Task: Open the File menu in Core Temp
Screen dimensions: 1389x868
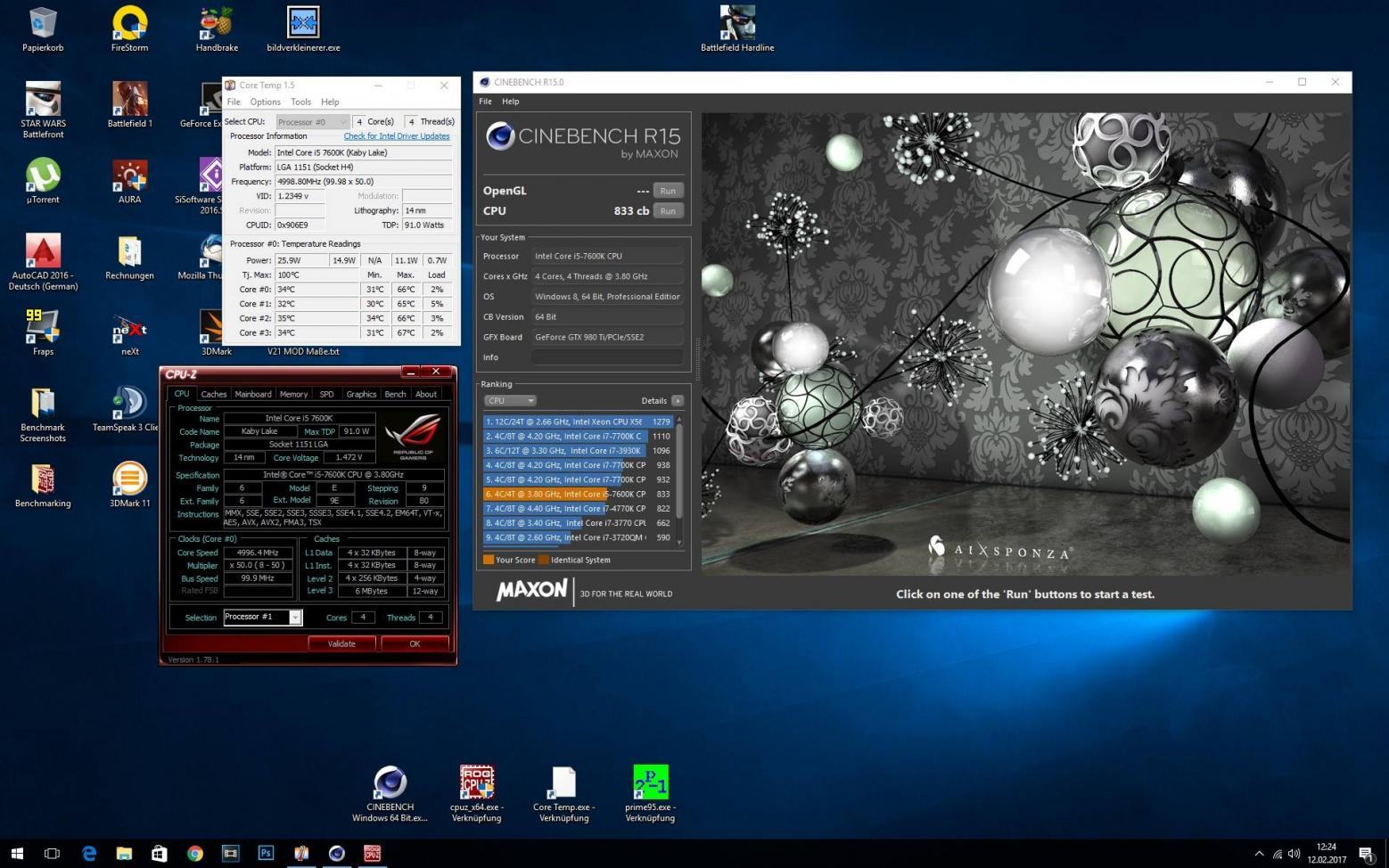Action: [234, 102]
